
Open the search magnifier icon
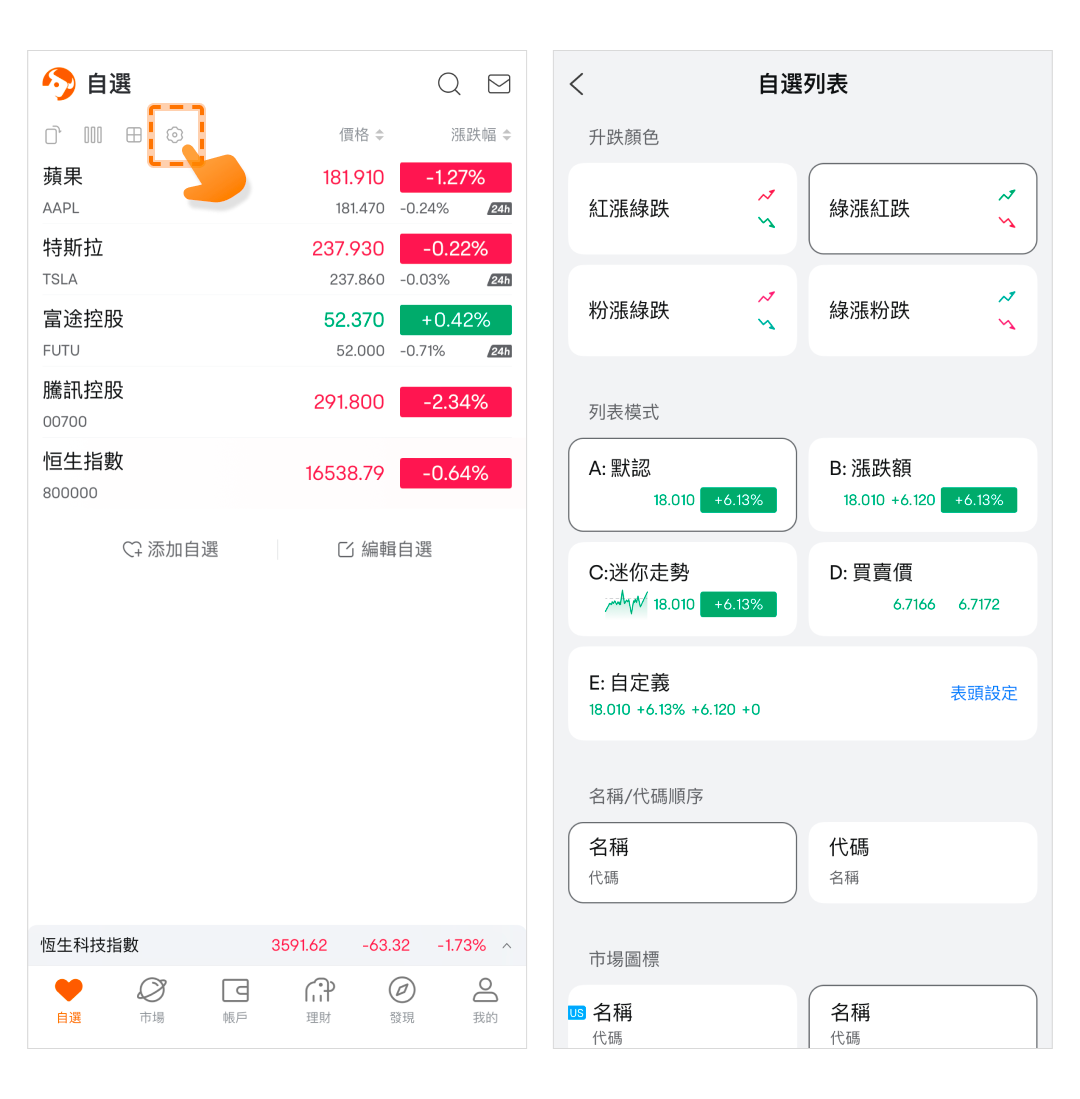[449, 84]
